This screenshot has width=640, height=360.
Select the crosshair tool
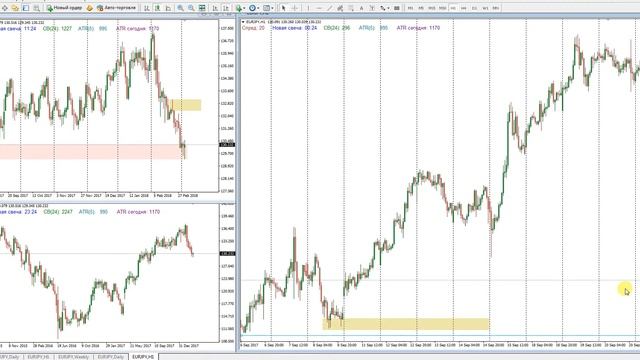[x=295, y=8]
